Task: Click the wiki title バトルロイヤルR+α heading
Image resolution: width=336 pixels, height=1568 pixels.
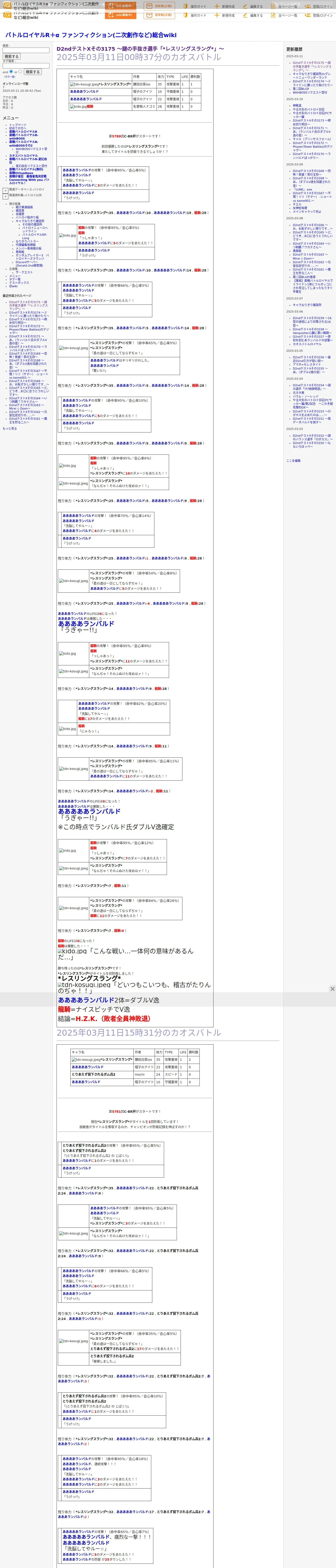Action: point(91,35)
